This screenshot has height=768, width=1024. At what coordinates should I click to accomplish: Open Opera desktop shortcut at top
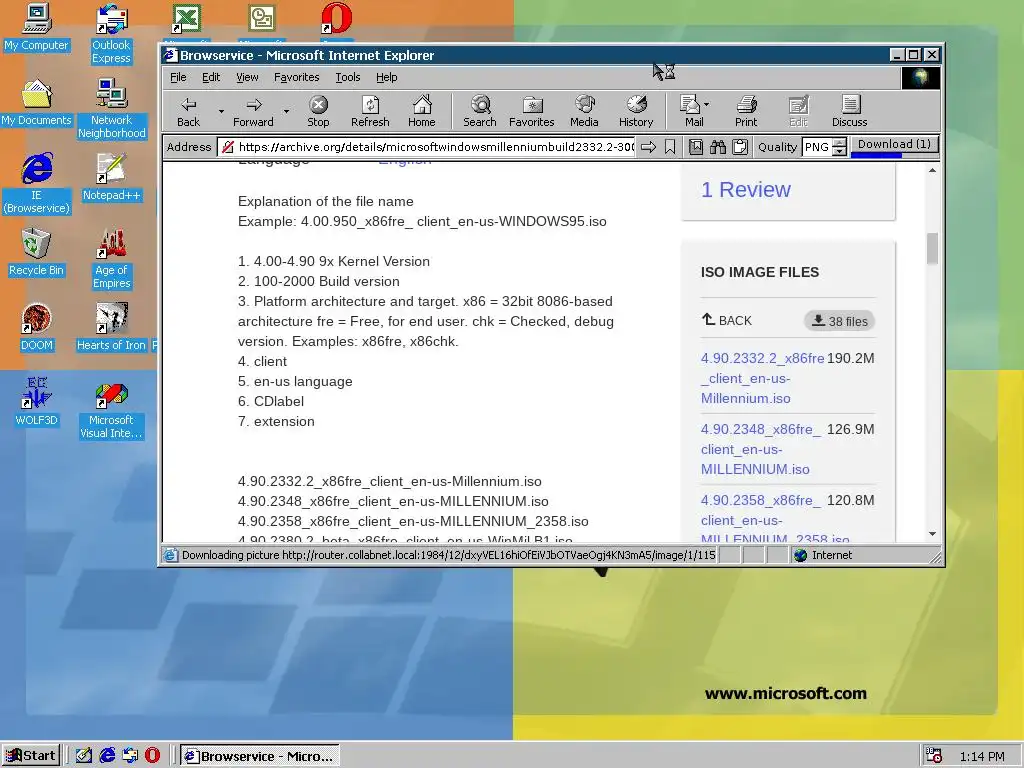336,20
